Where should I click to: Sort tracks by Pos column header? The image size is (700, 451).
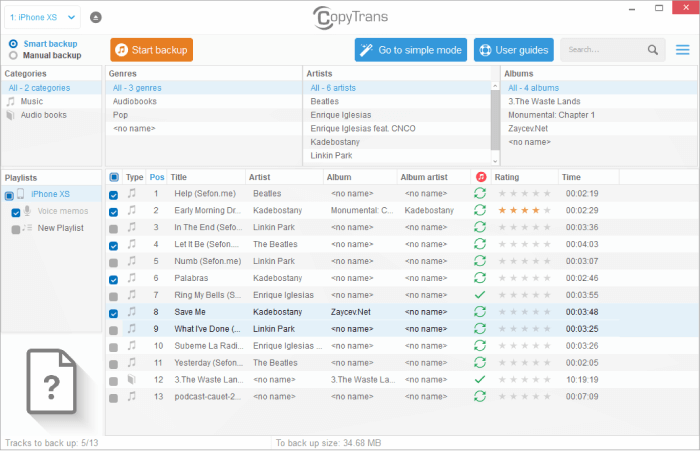click(x=157, y=177)
